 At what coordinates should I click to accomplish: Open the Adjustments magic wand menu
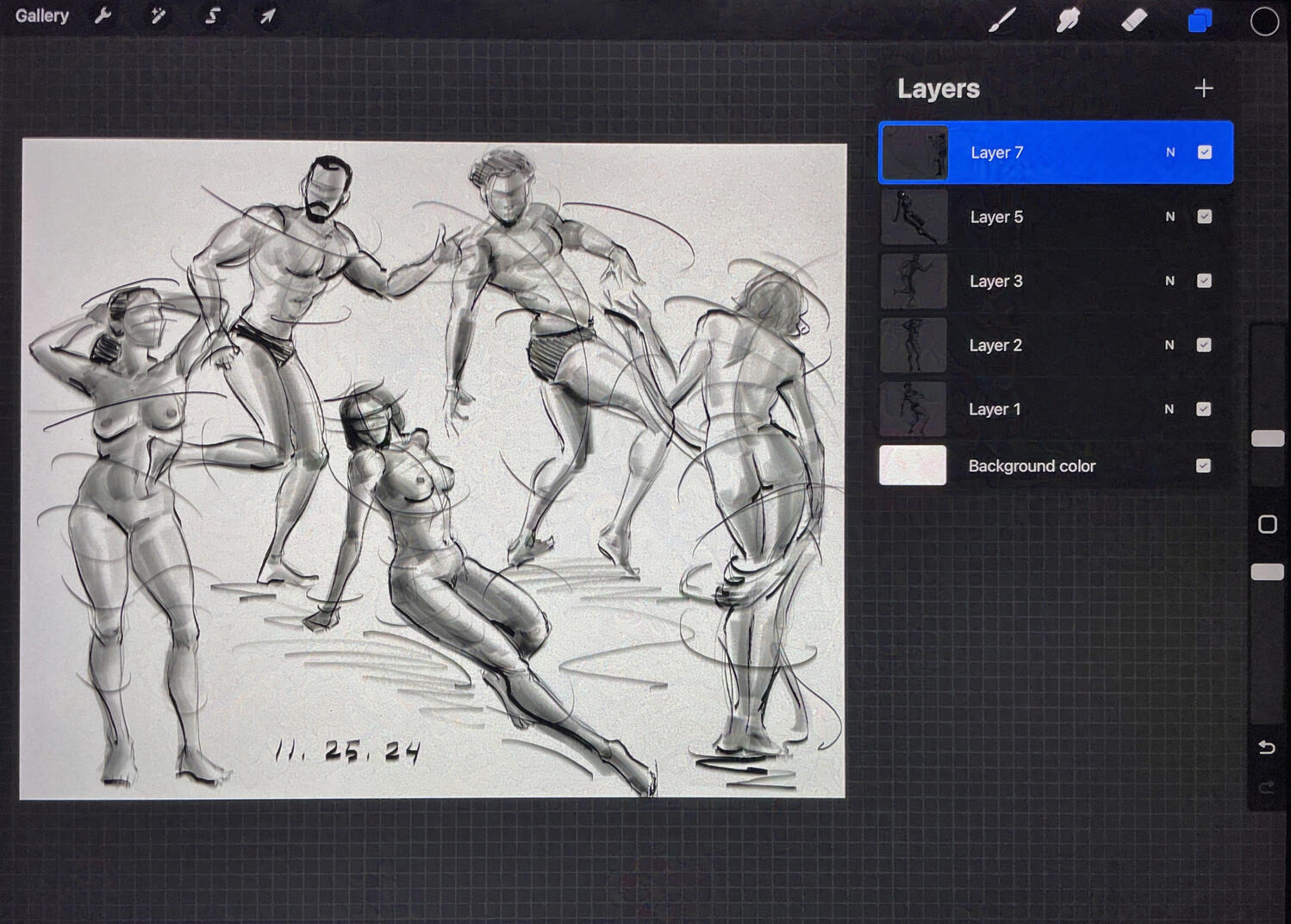tap(158, 16)
